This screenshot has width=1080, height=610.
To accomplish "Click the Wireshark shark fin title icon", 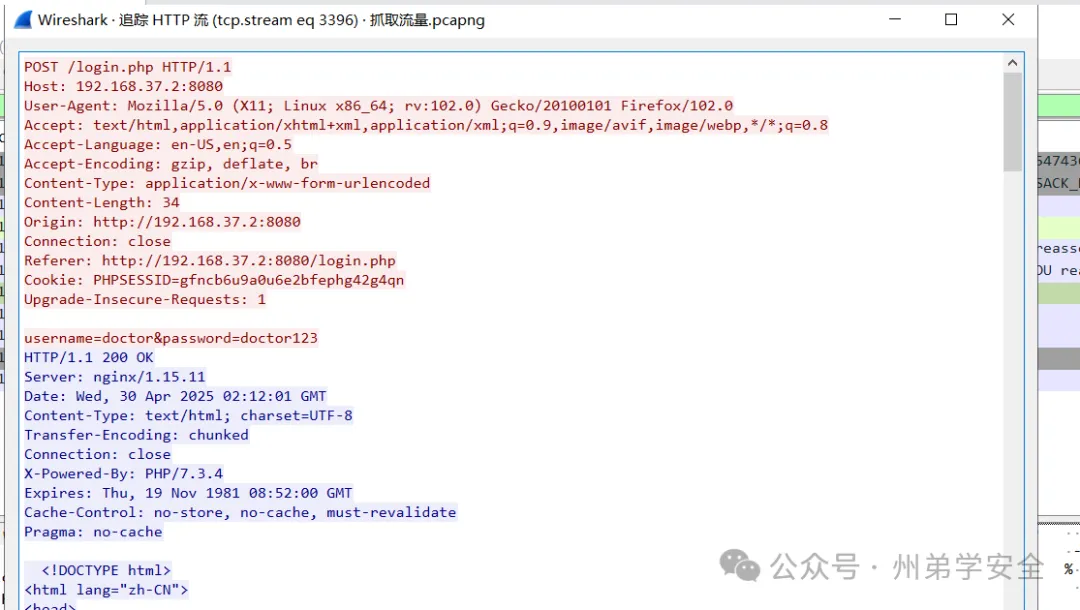I will 23,20.
